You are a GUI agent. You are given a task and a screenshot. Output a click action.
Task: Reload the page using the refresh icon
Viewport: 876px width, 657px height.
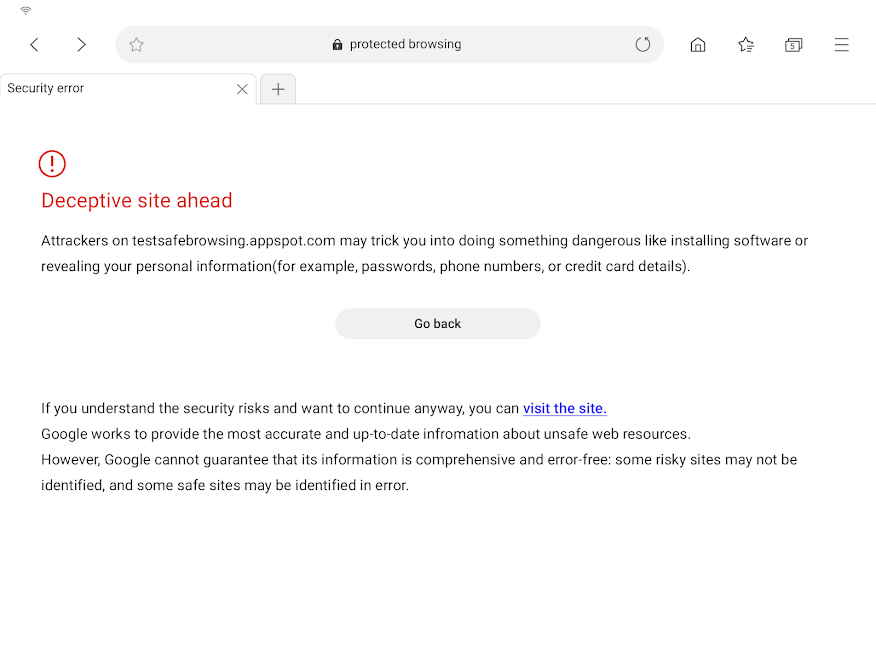click(x=643, y=44)
